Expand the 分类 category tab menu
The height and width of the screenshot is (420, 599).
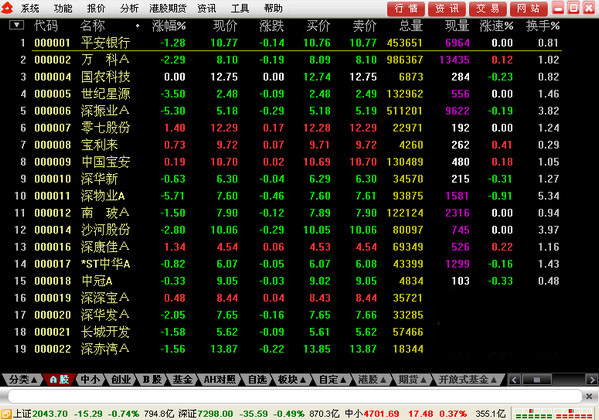click(23, 379)
